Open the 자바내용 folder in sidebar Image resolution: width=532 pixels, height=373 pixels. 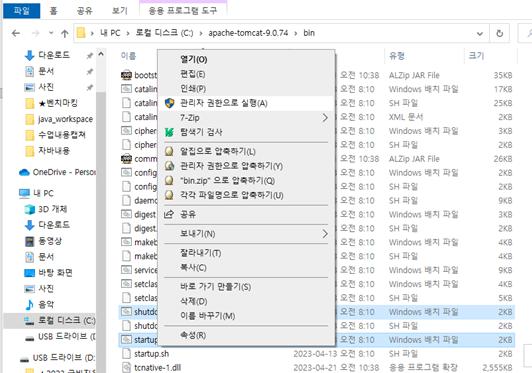pyautogui.click(x=54, y=151)
